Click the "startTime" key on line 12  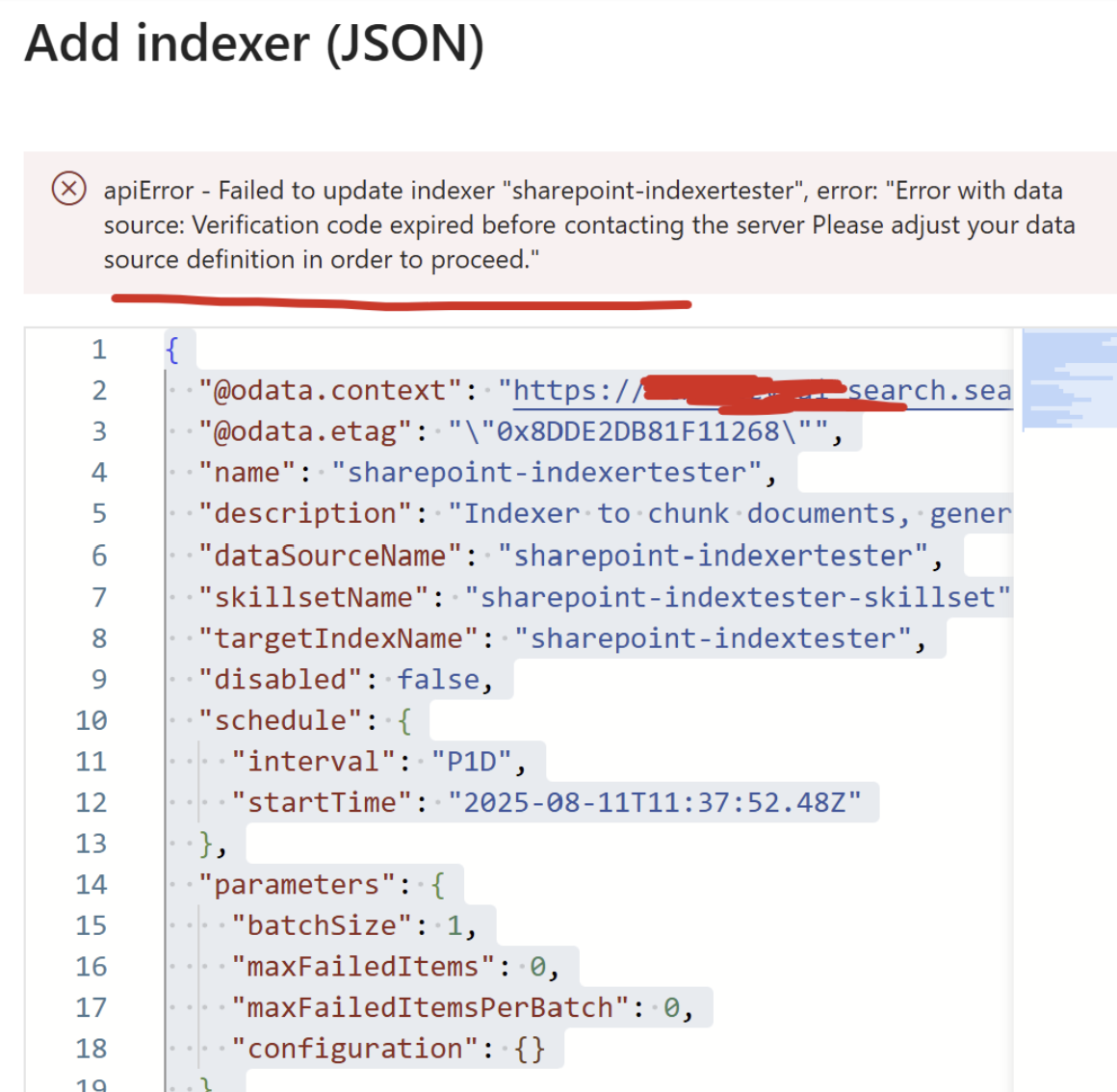tap(322, 803)
